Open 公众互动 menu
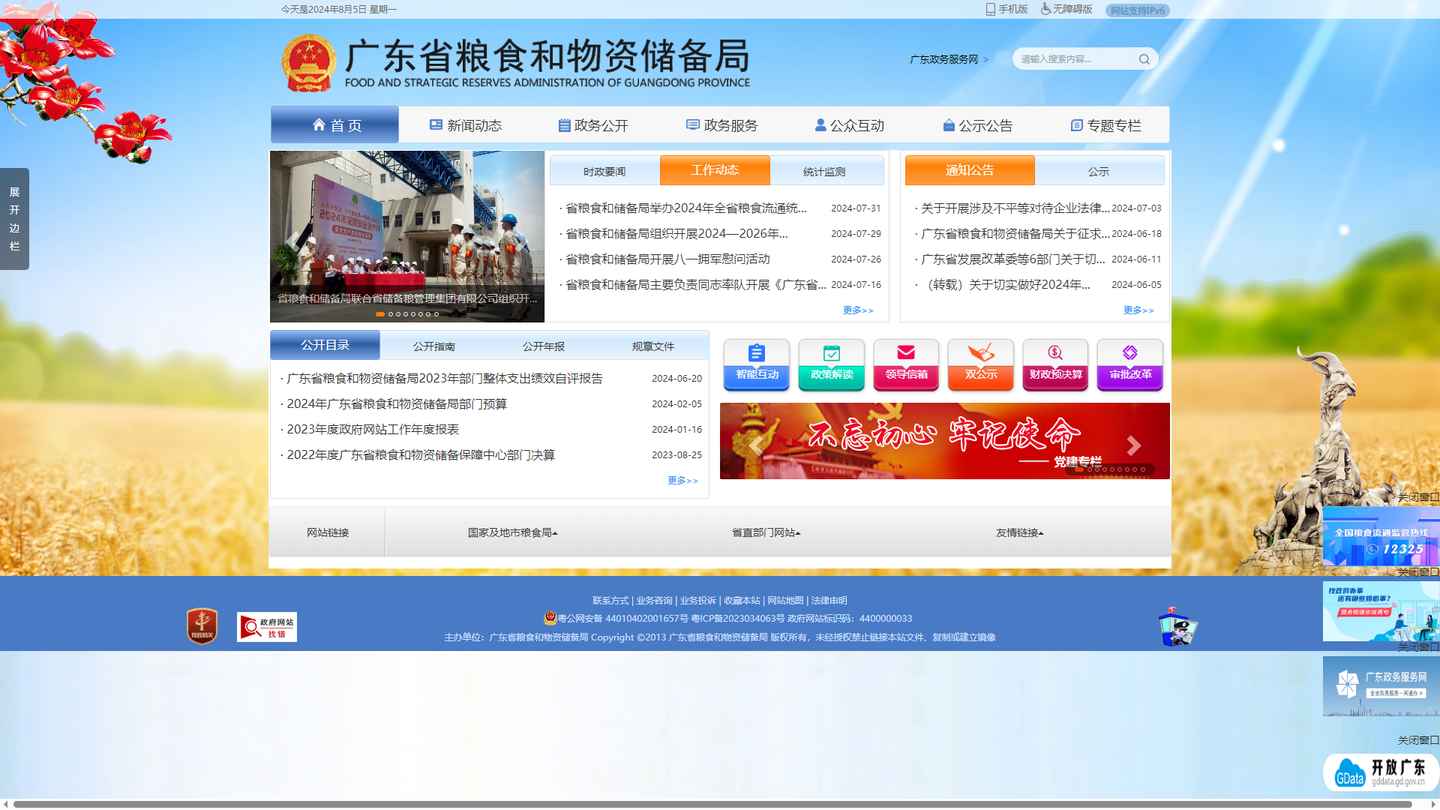The image size is (1440, 810). click(850, 125)
